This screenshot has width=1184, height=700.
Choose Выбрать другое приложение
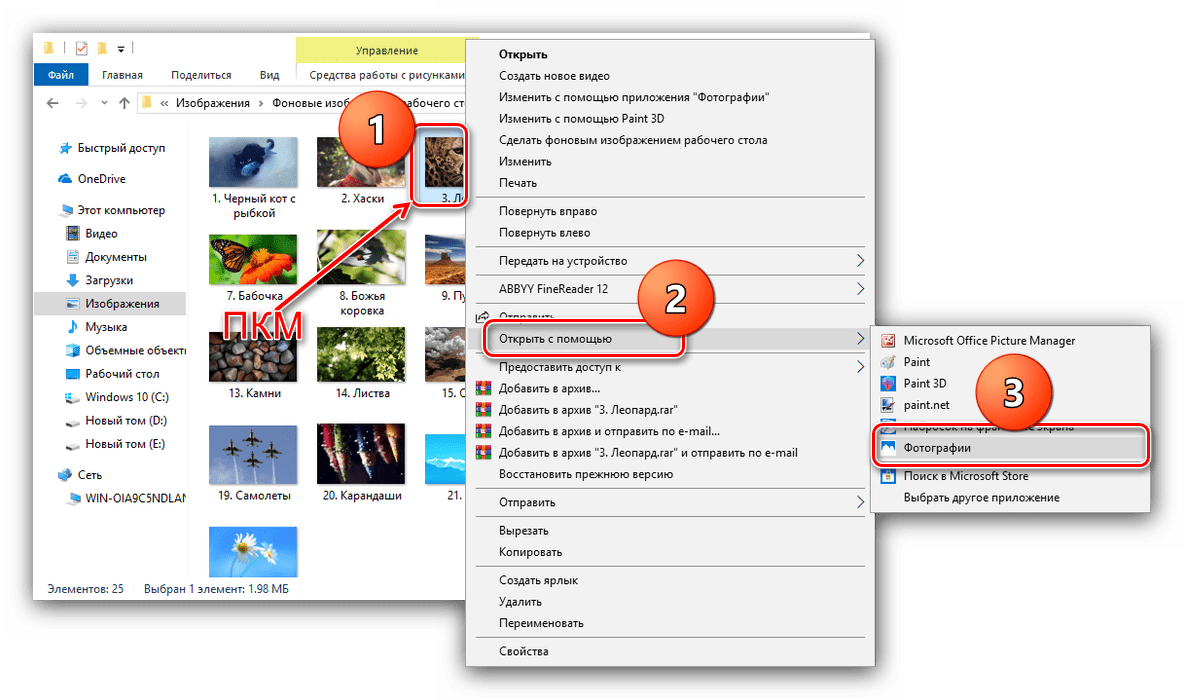click(x=982, y=498)
